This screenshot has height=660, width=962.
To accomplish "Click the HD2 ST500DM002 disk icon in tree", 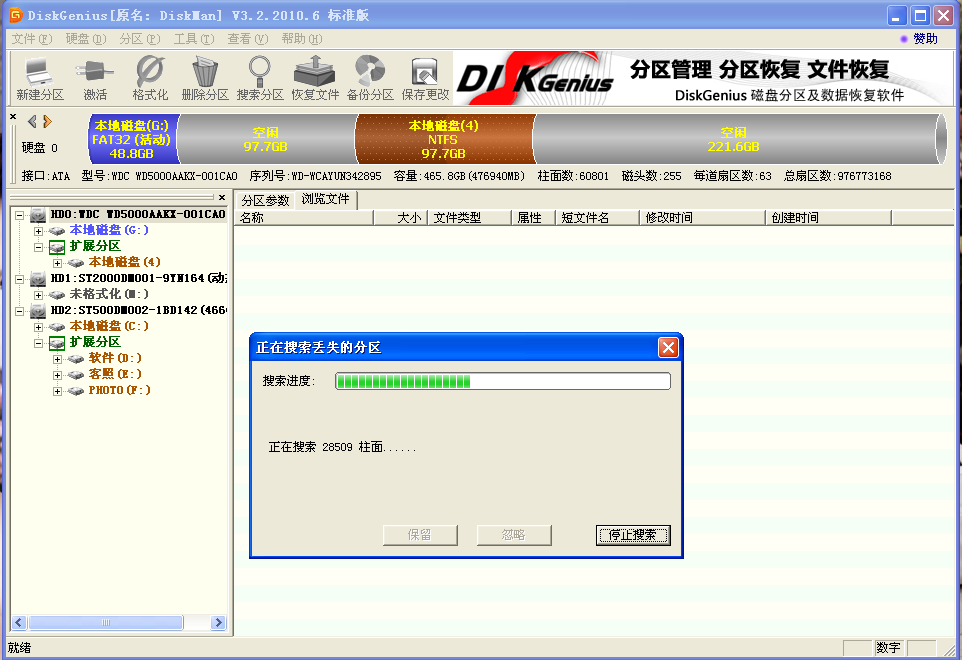I will pyautogui.click(x=38, y=310).
